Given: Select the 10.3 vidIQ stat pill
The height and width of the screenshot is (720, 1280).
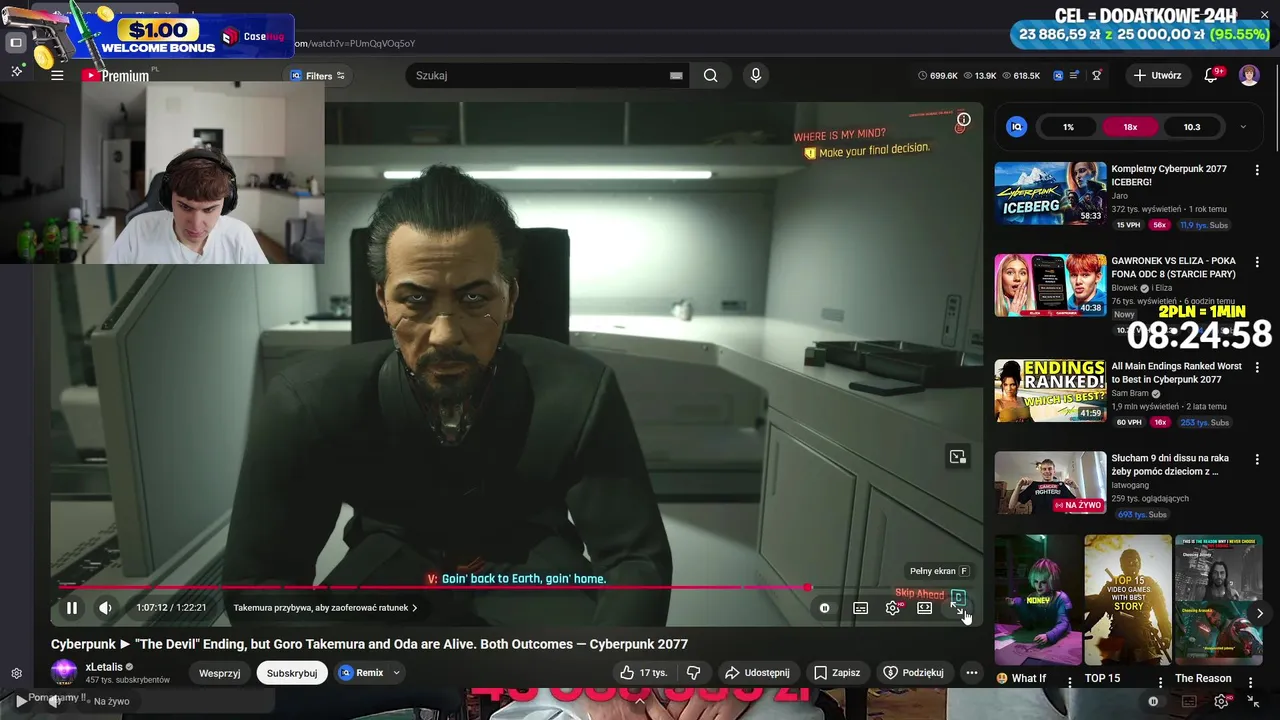Looking at the screenshot, I should 1192,127.
